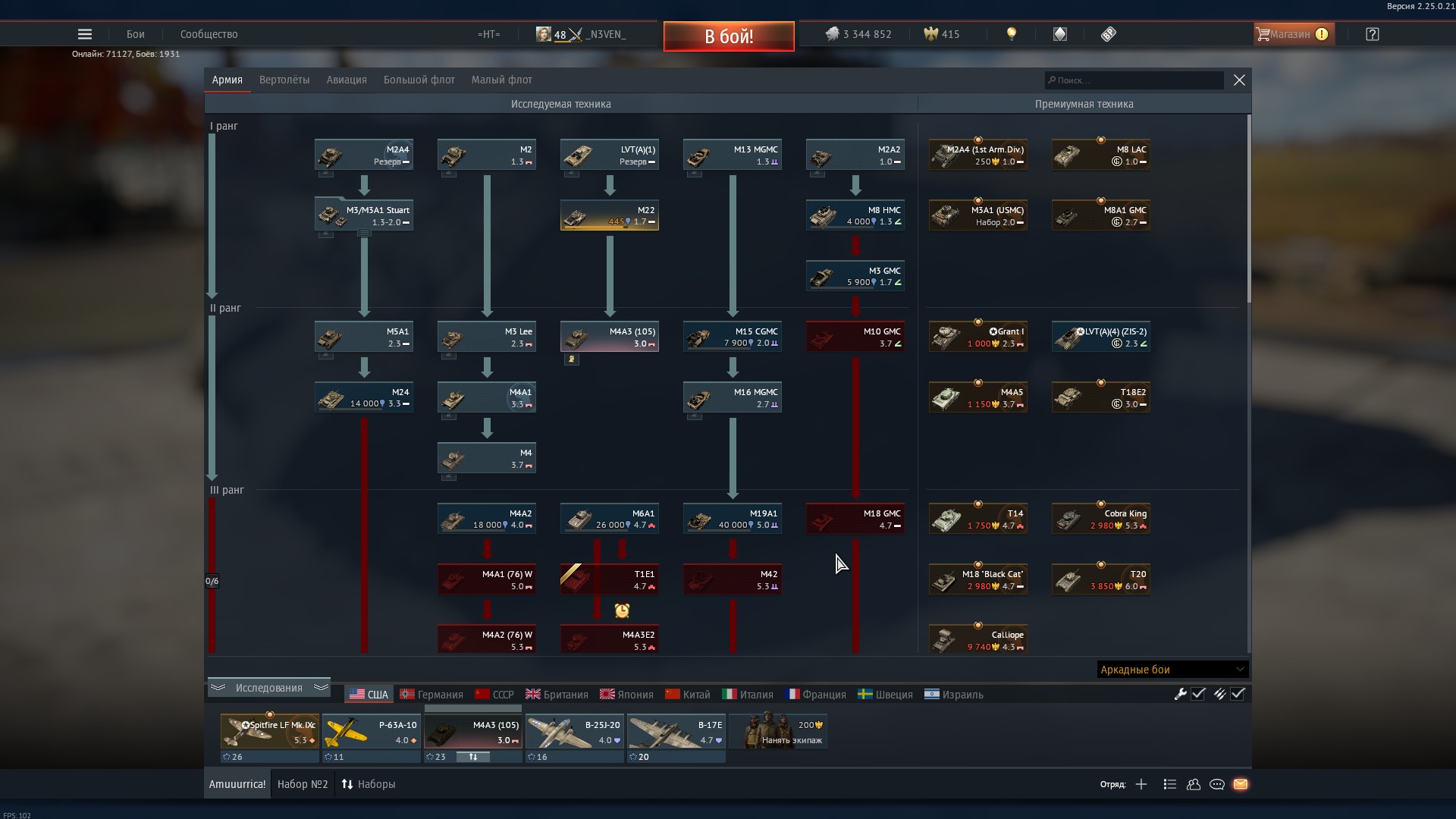Toggle the auto-repair checkbox beside wrench

click(x=1198, y=694)
